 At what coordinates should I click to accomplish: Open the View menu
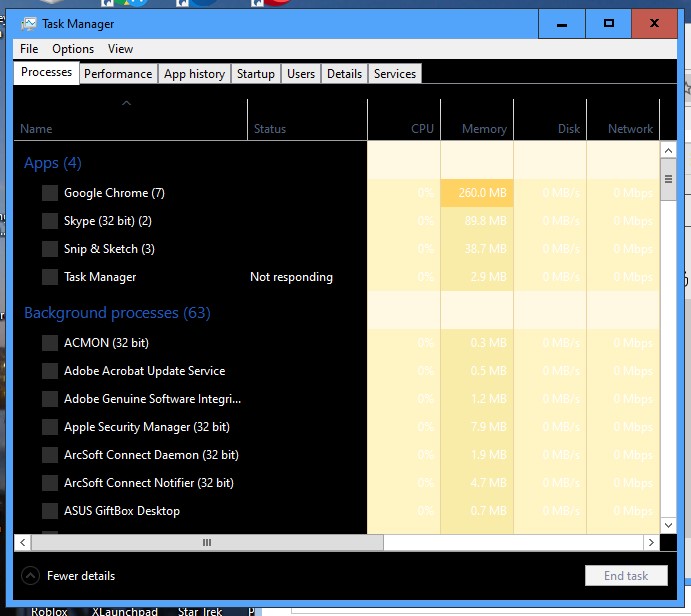coord(120,49)
